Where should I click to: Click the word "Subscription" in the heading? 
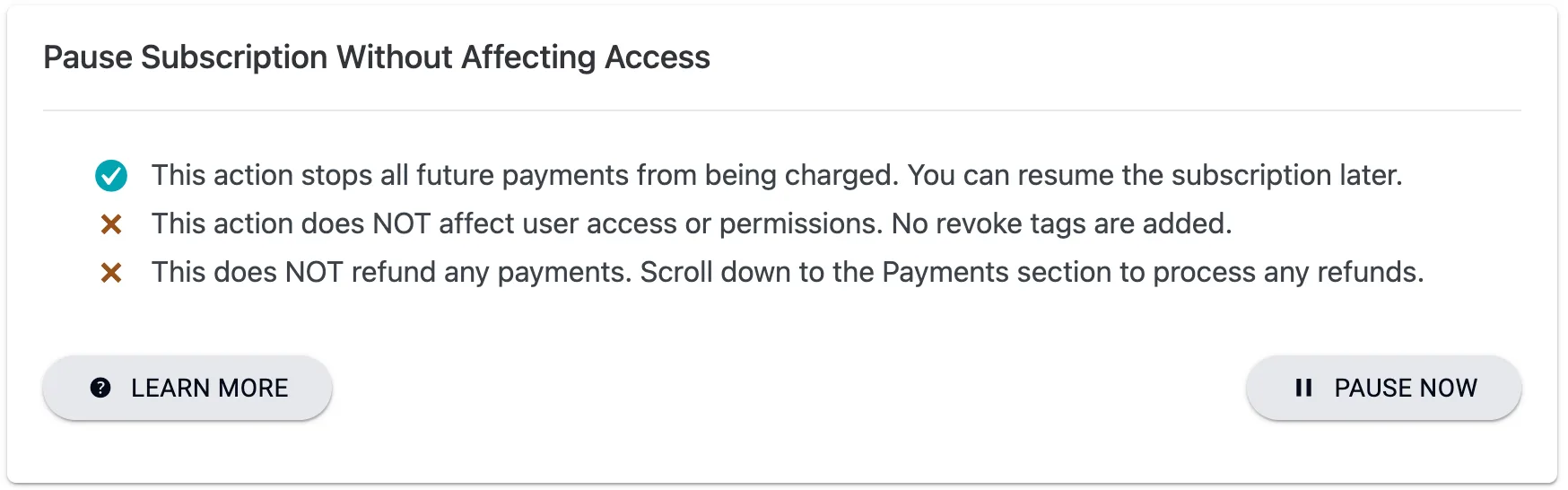pyautogui.click(x=234, y=57)
